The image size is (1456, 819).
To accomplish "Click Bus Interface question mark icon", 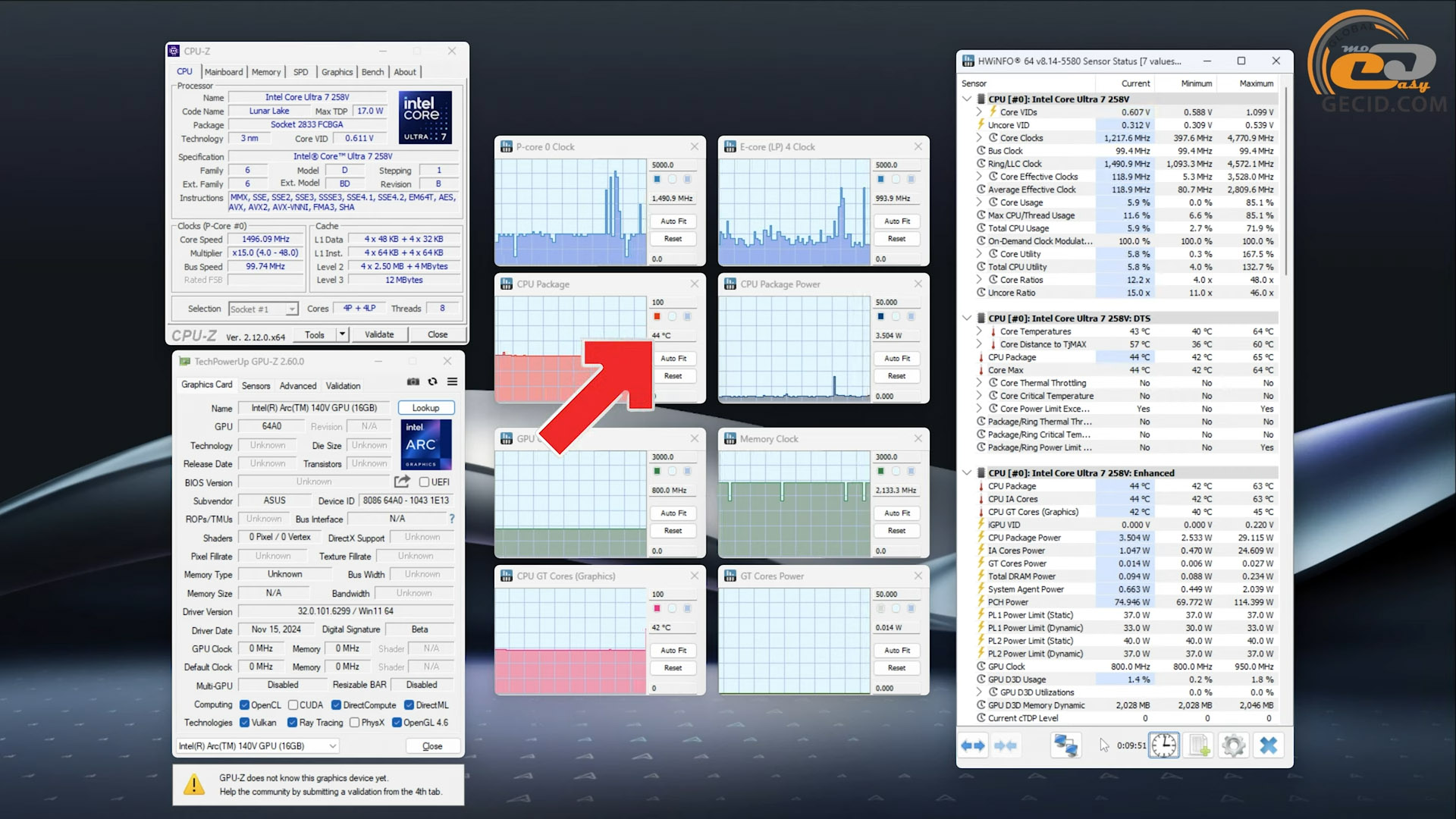I will (452, 519).
